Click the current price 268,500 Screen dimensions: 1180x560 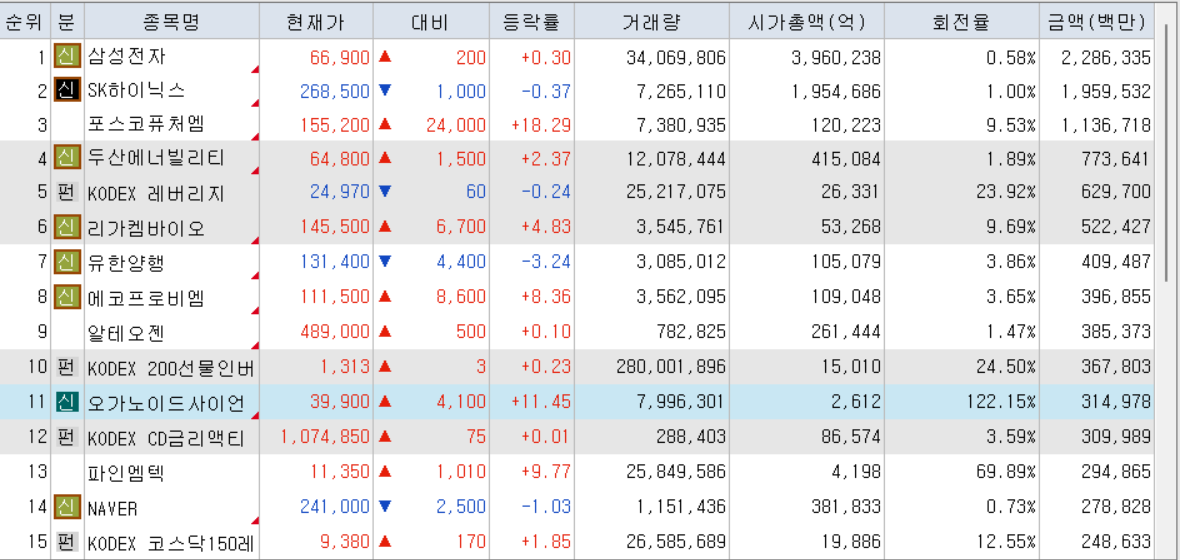[x=335, y=92]
